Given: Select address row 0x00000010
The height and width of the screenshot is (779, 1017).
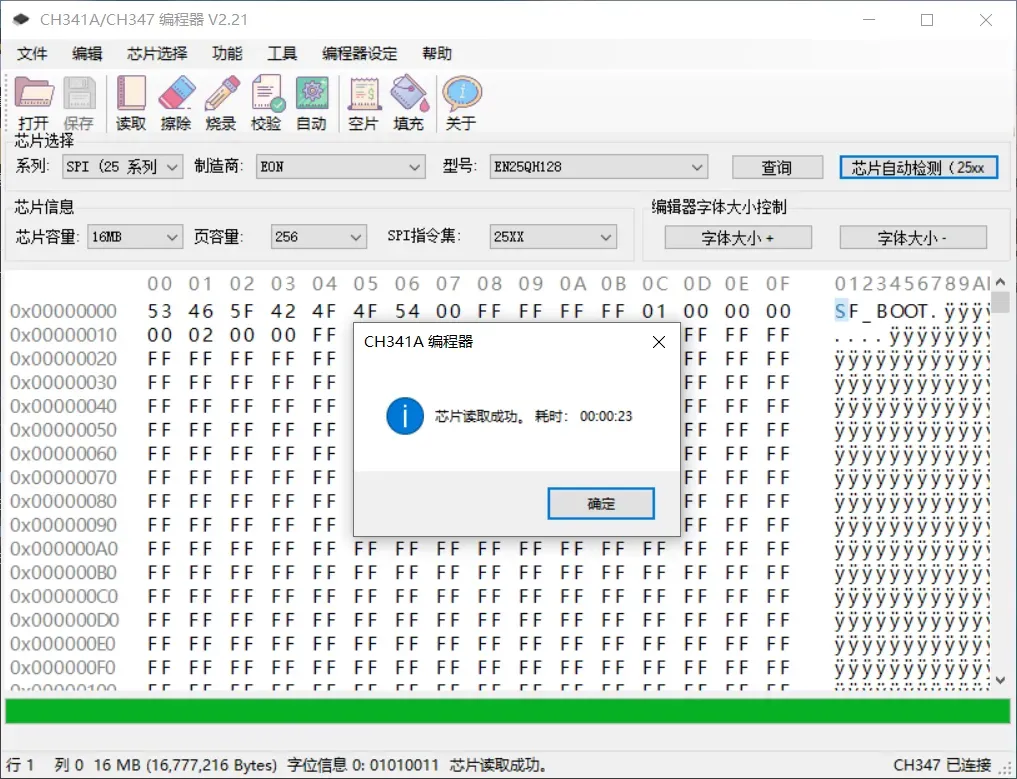Looking at the screenshot, I should pyautogui.click(x=64, y=335).
